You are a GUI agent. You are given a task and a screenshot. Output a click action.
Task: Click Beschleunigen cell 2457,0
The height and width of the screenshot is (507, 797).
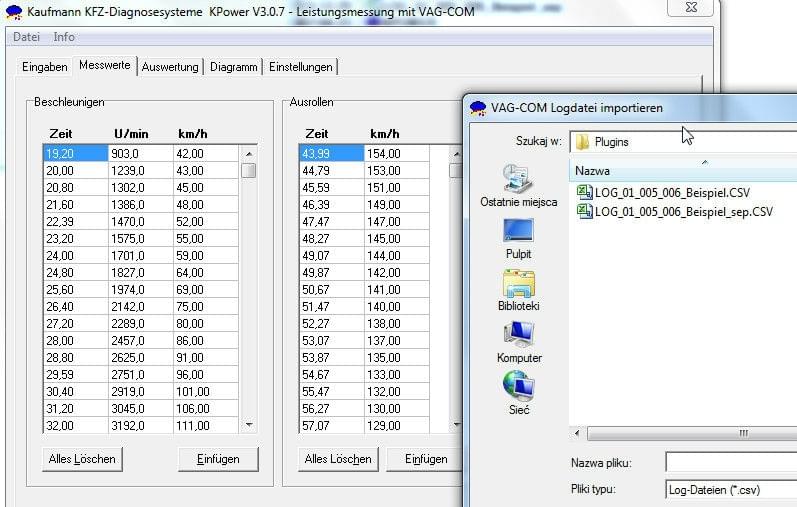pos(141,341)
